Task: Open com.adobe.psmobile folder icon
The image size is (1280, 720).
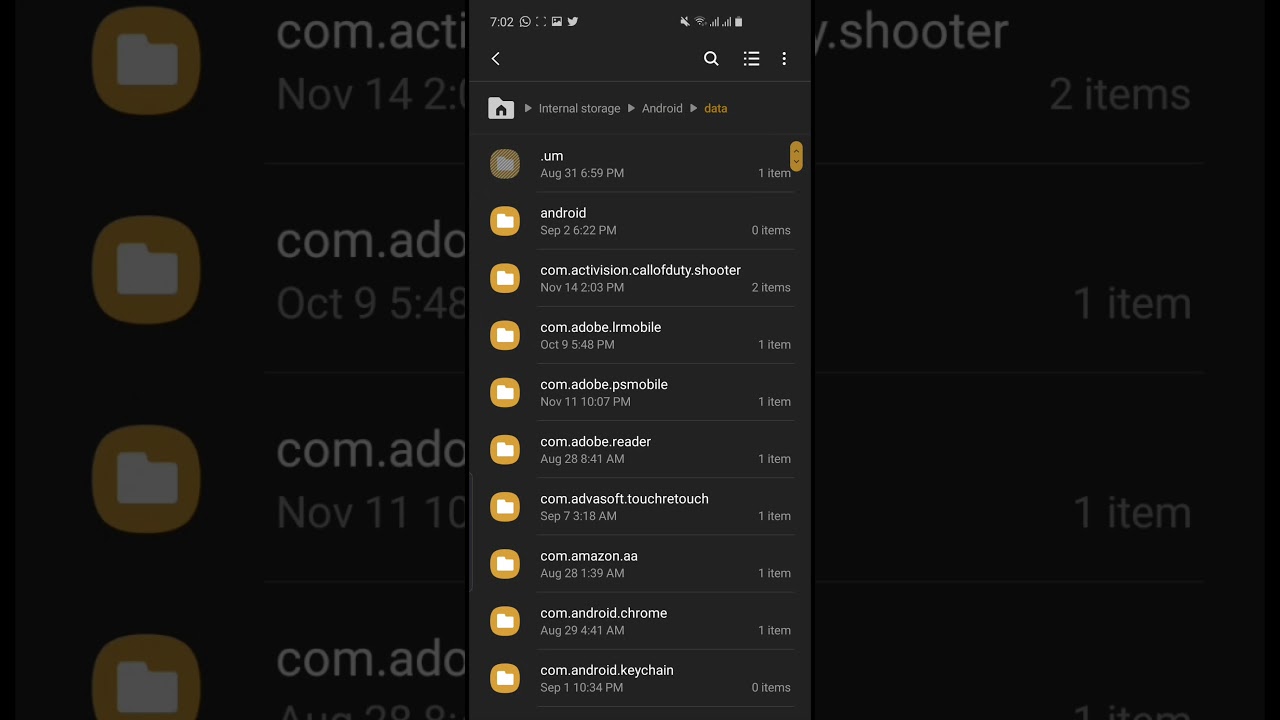Action: pos(505,392)
